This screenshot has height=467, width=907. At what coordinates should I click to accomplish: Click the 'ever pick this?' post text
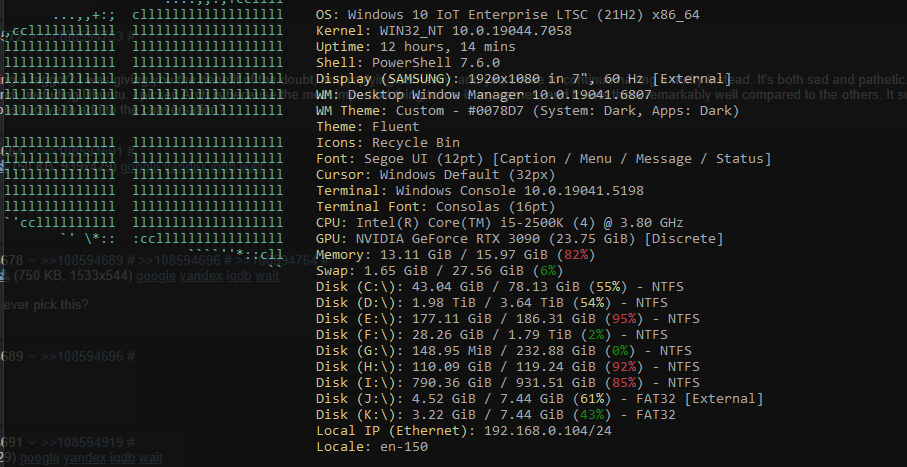[45, 304]
